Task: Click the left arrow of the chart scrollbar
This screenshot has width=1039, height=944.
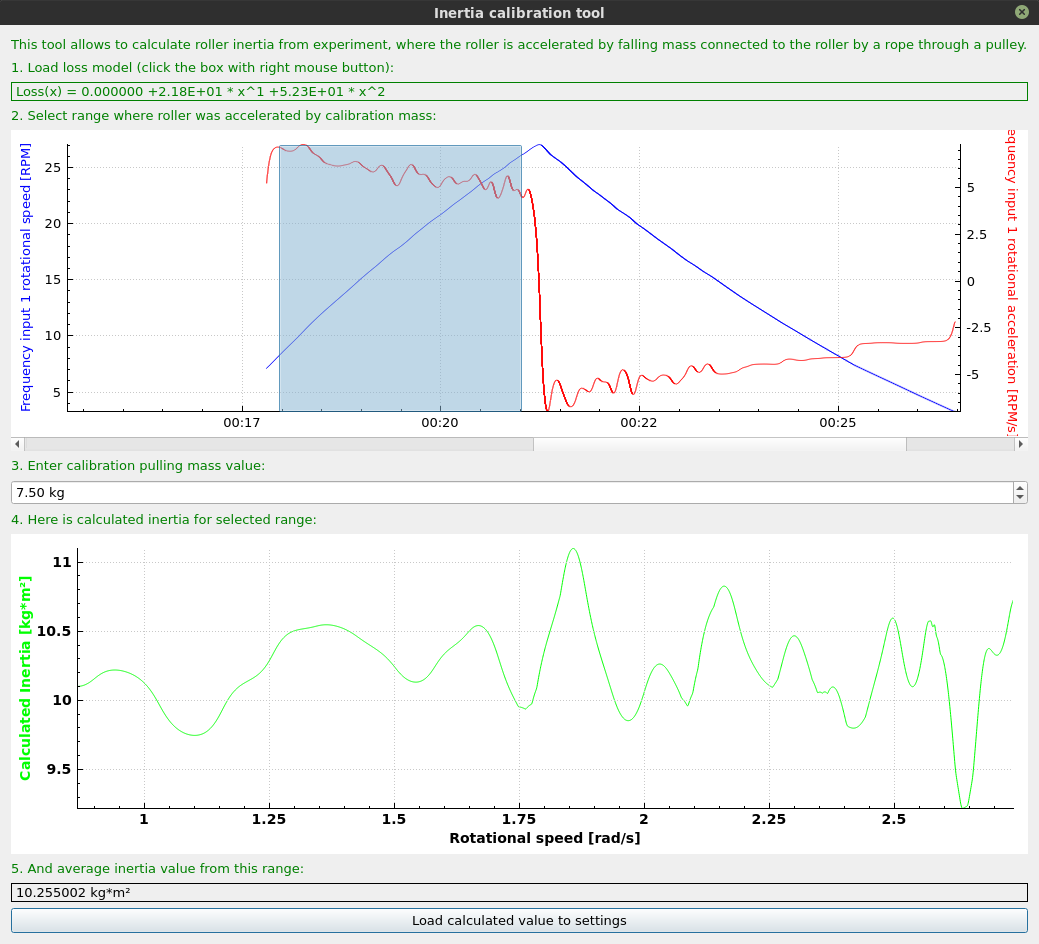Action: 16,443
